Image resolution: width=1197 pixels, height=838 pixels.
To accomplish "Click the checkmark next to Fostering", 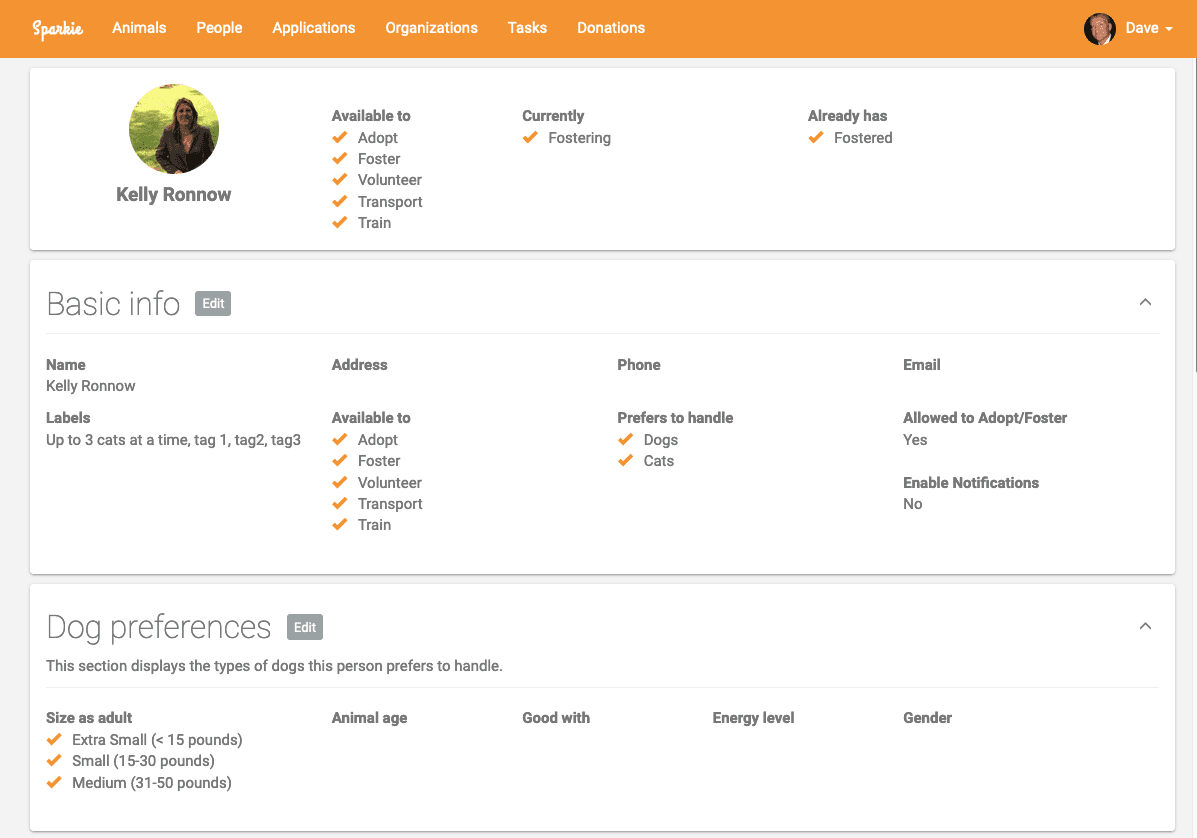I will [530, 137].
